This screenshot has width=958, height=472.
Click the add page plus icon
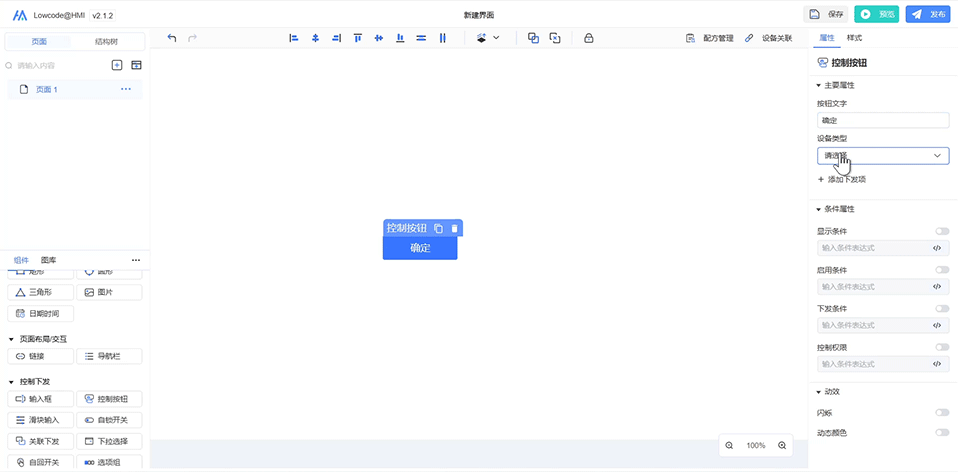coord(117,65)
